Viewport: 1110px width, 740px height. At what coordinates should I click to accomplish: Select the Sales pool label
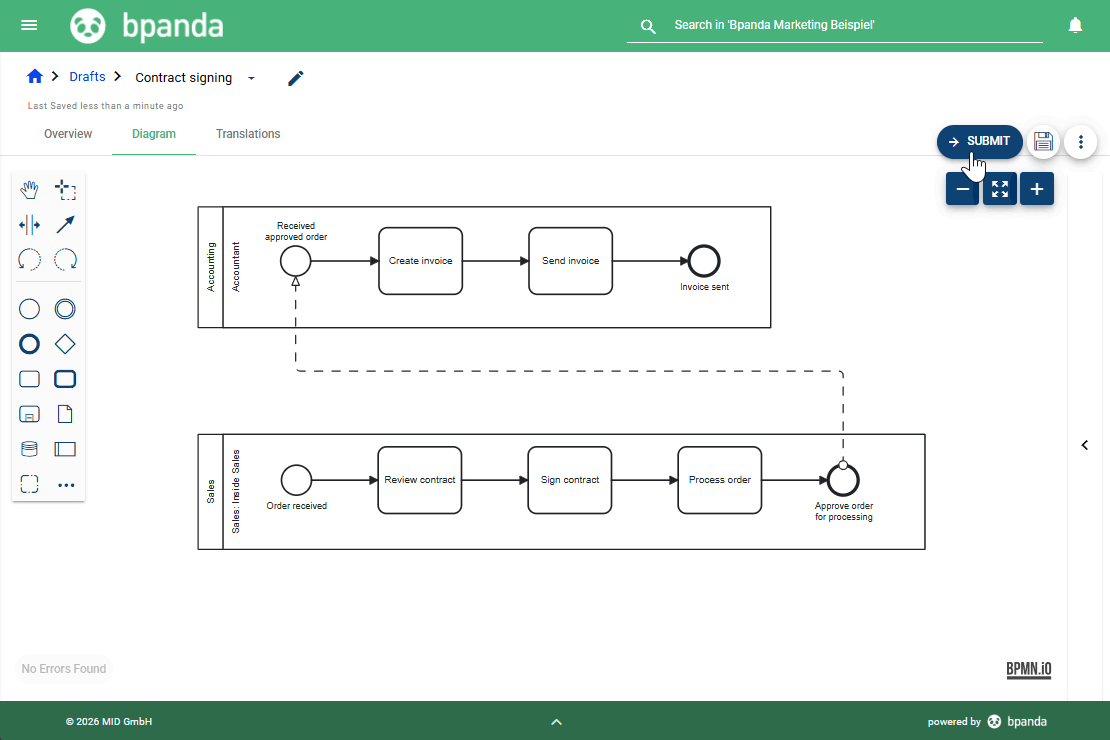(210, 491)
